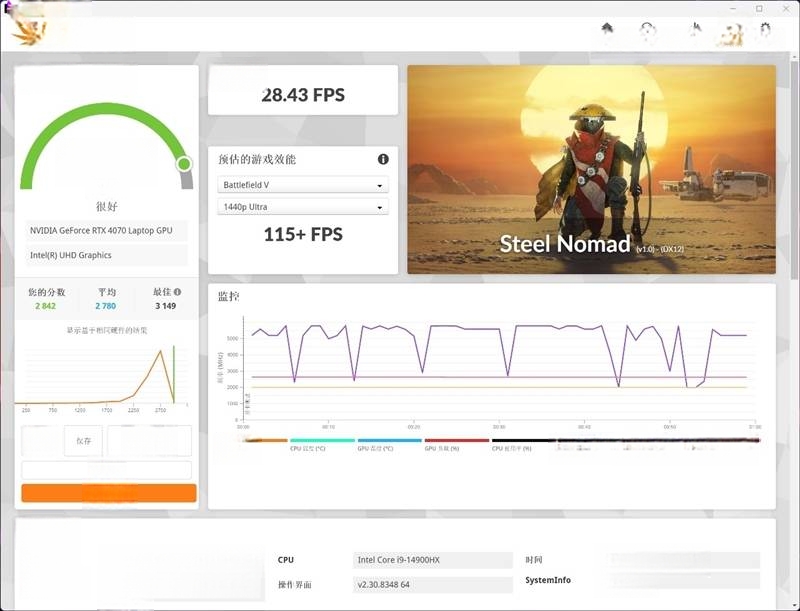Open the Options gear icon

click(765, 29)
